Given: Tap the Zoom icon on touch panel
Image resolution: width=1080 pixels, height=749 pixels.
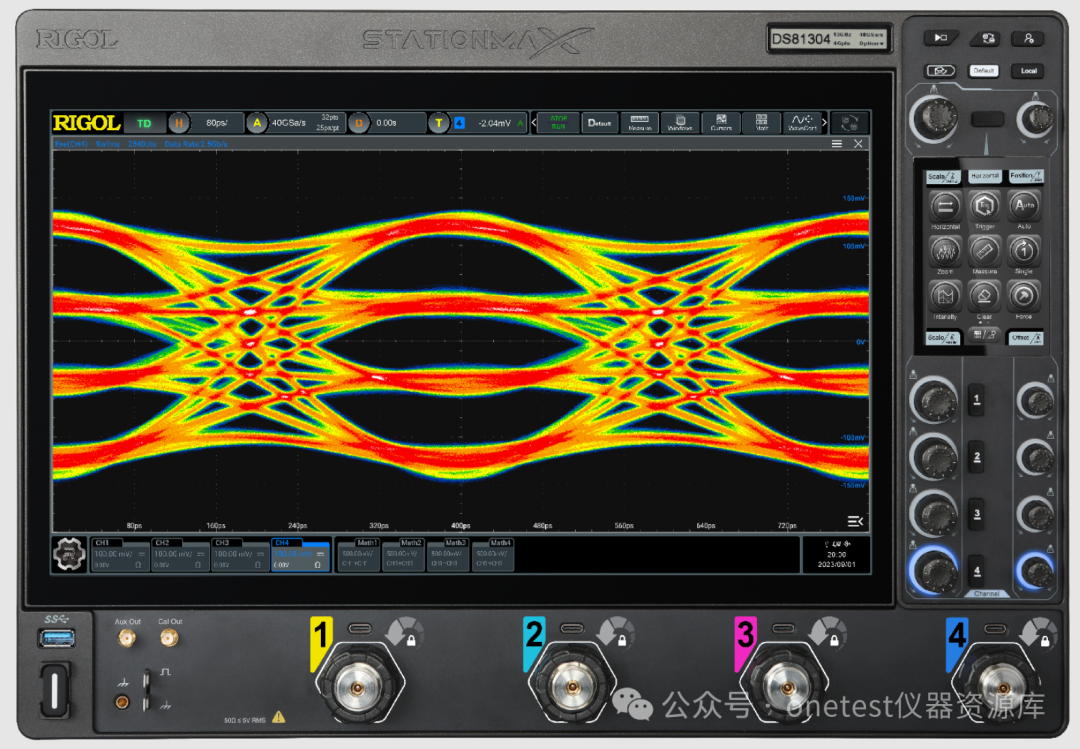Looking at the screenshot, I should click(x=945, y=252).
